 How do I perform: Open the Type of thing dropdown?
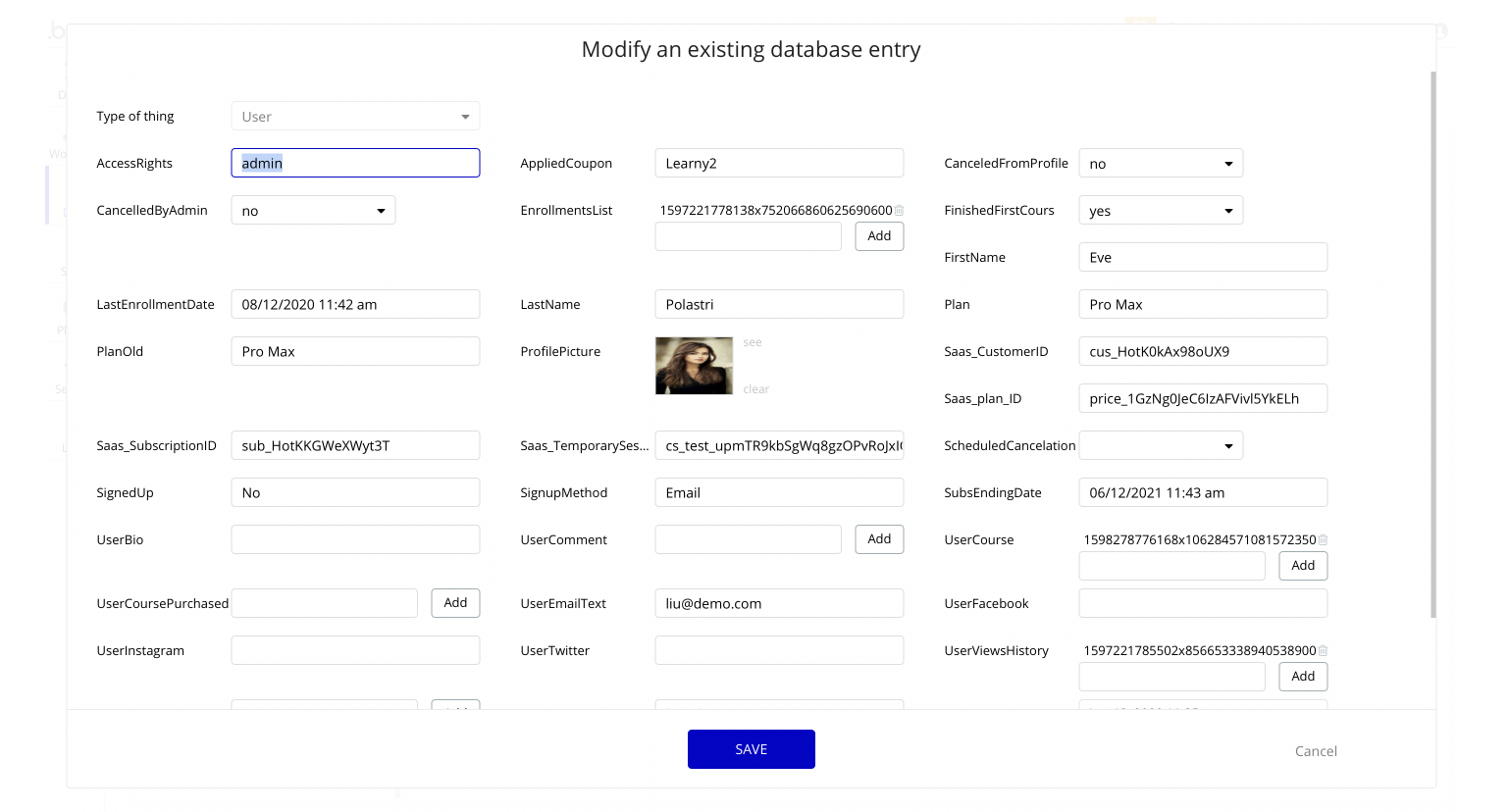355,117
